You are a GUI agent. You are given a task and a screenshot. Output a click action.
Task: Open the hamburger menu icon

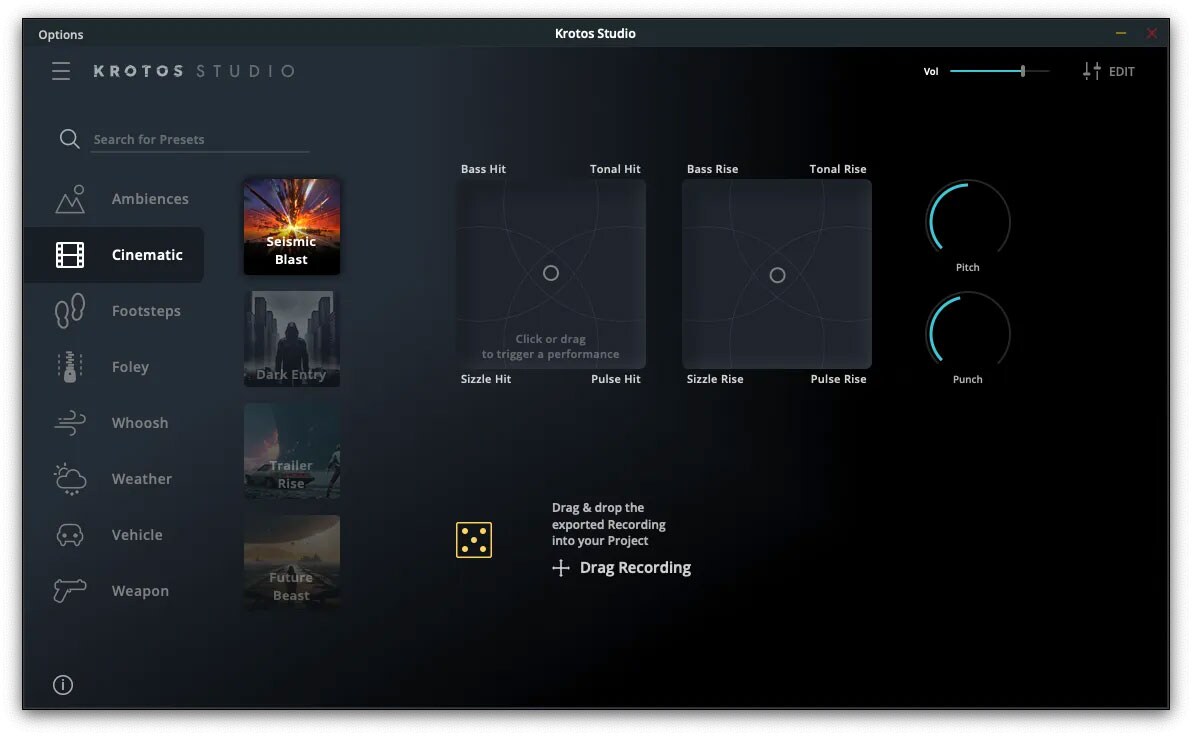tap(62, 71)
